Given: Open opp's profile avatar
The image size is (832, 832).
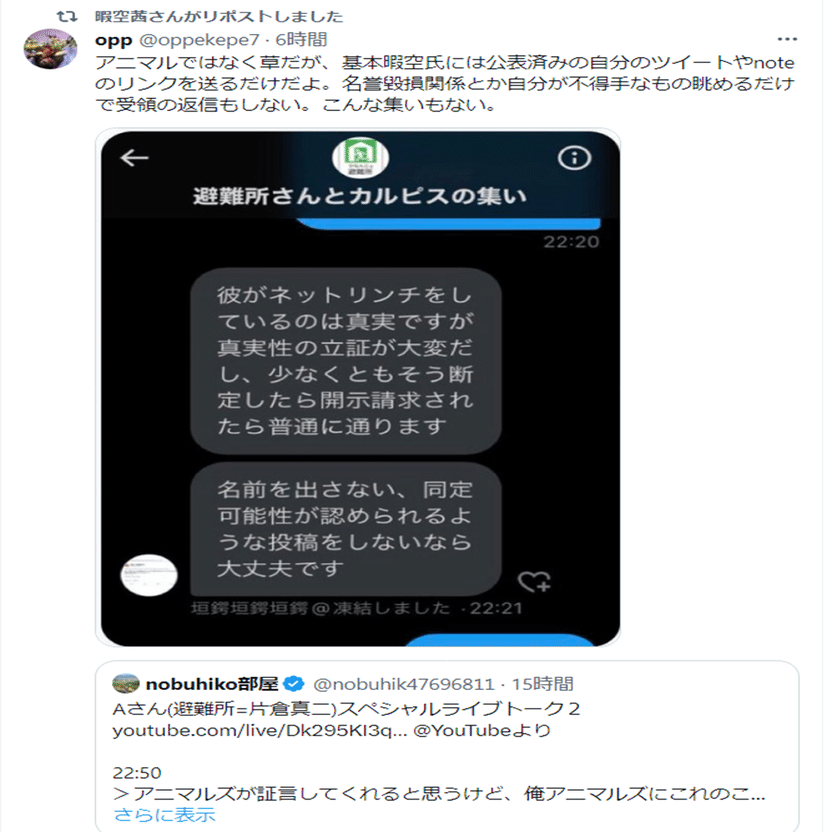Looking at the screenshot, I should [x=50, y=49].
